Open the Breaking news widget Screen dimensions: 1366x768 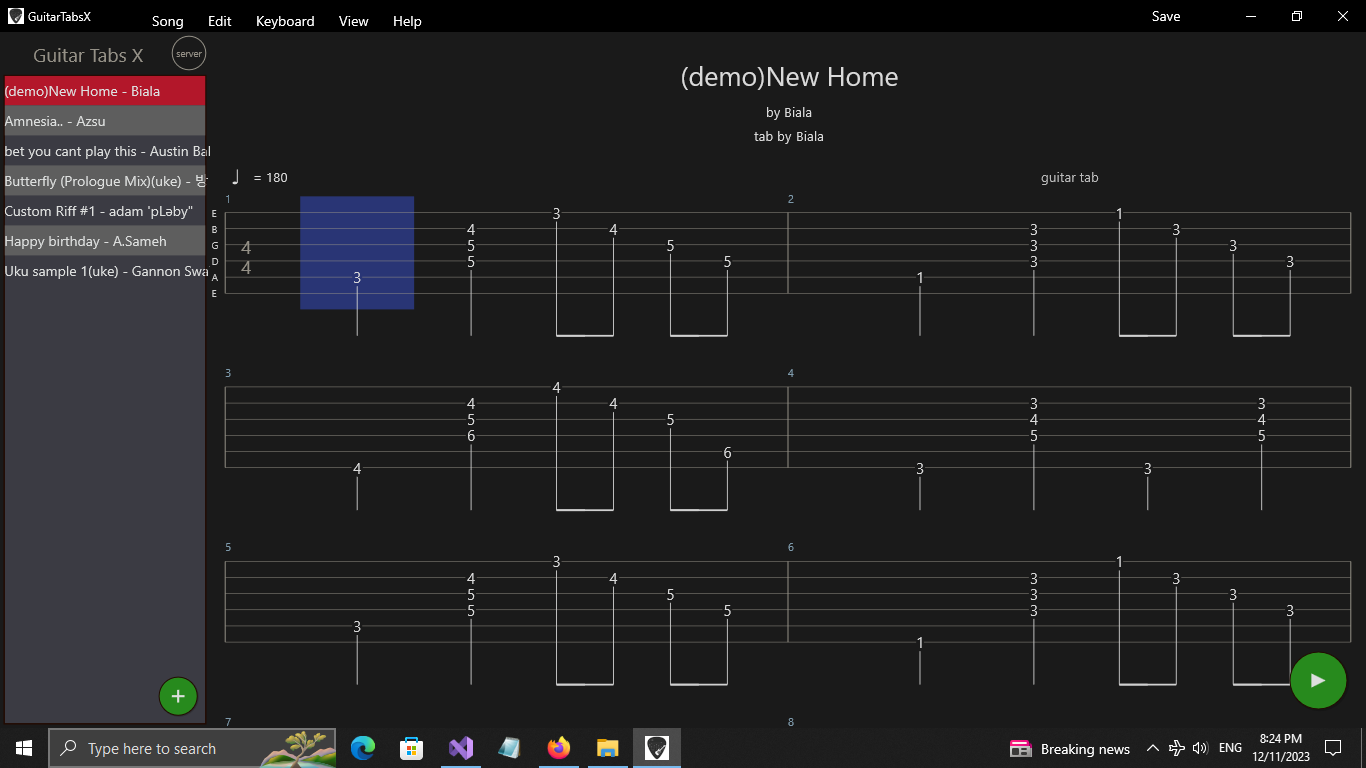tap(1070, 747)
